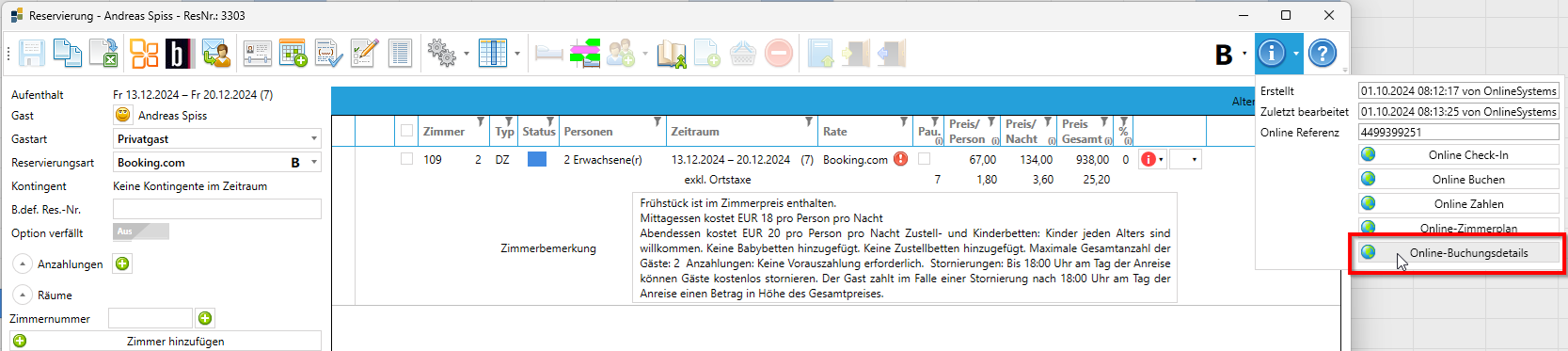This screenshot has width=1568, height=351.
Task: Click the blank page with plus icon
Action: click(x=707, y=54)
